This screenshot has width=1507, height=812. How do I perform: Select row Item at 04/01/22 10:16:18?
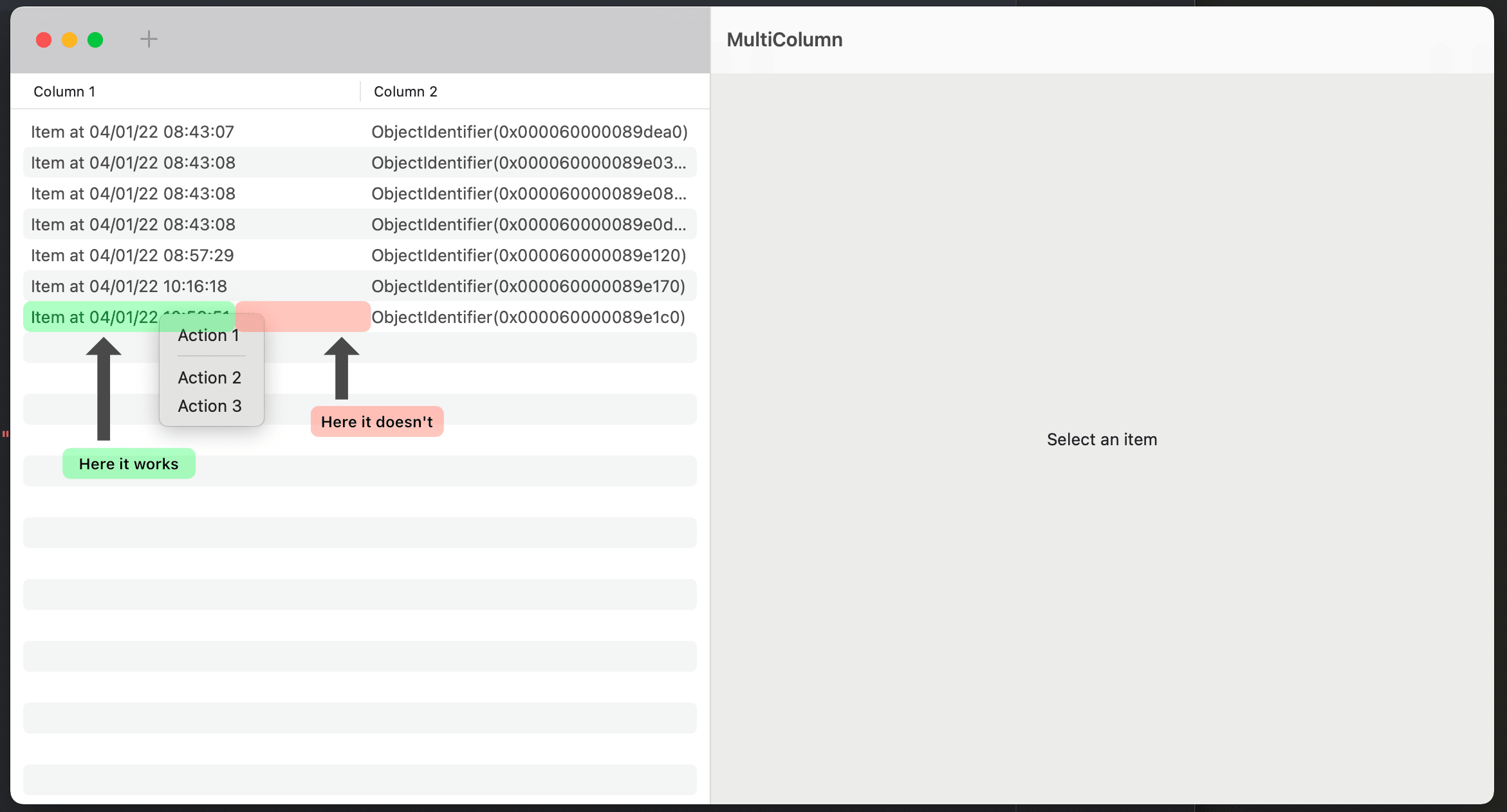360,286
